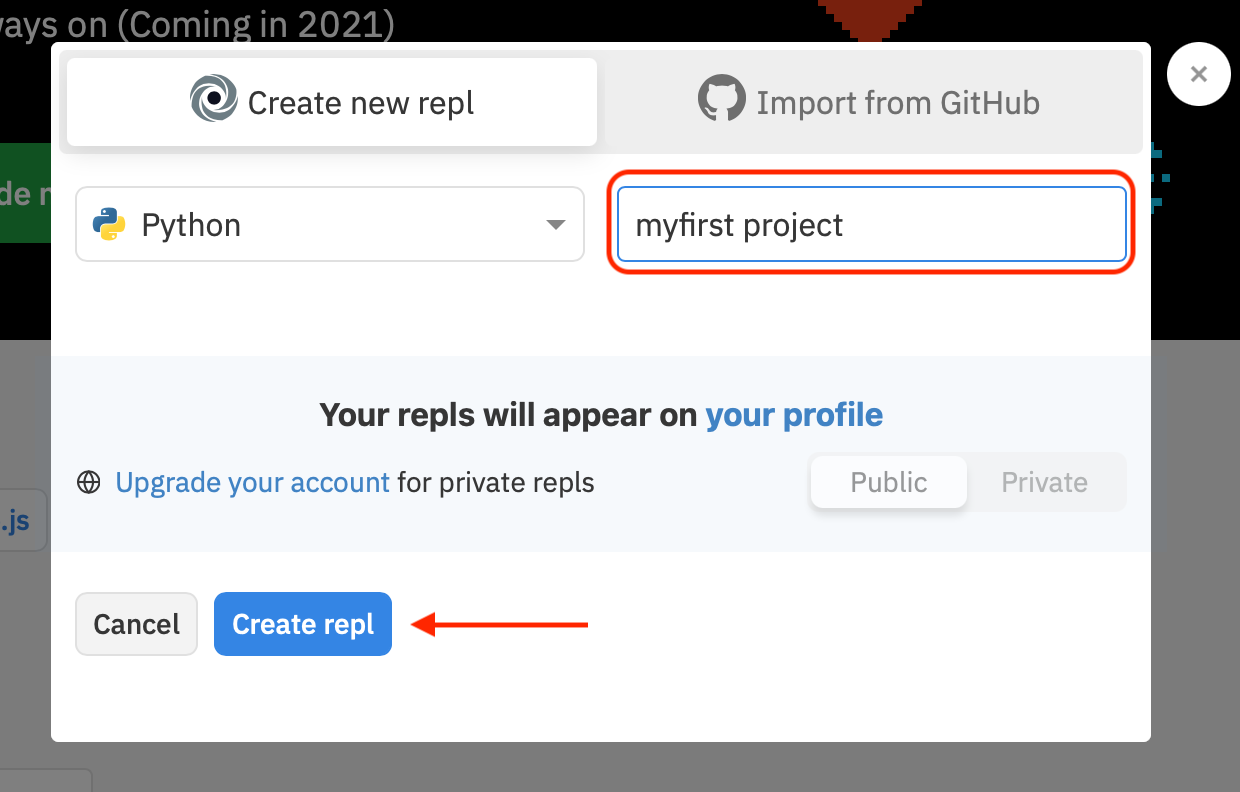
Task: Click the Python logo icon
Action: click(109, 225)
